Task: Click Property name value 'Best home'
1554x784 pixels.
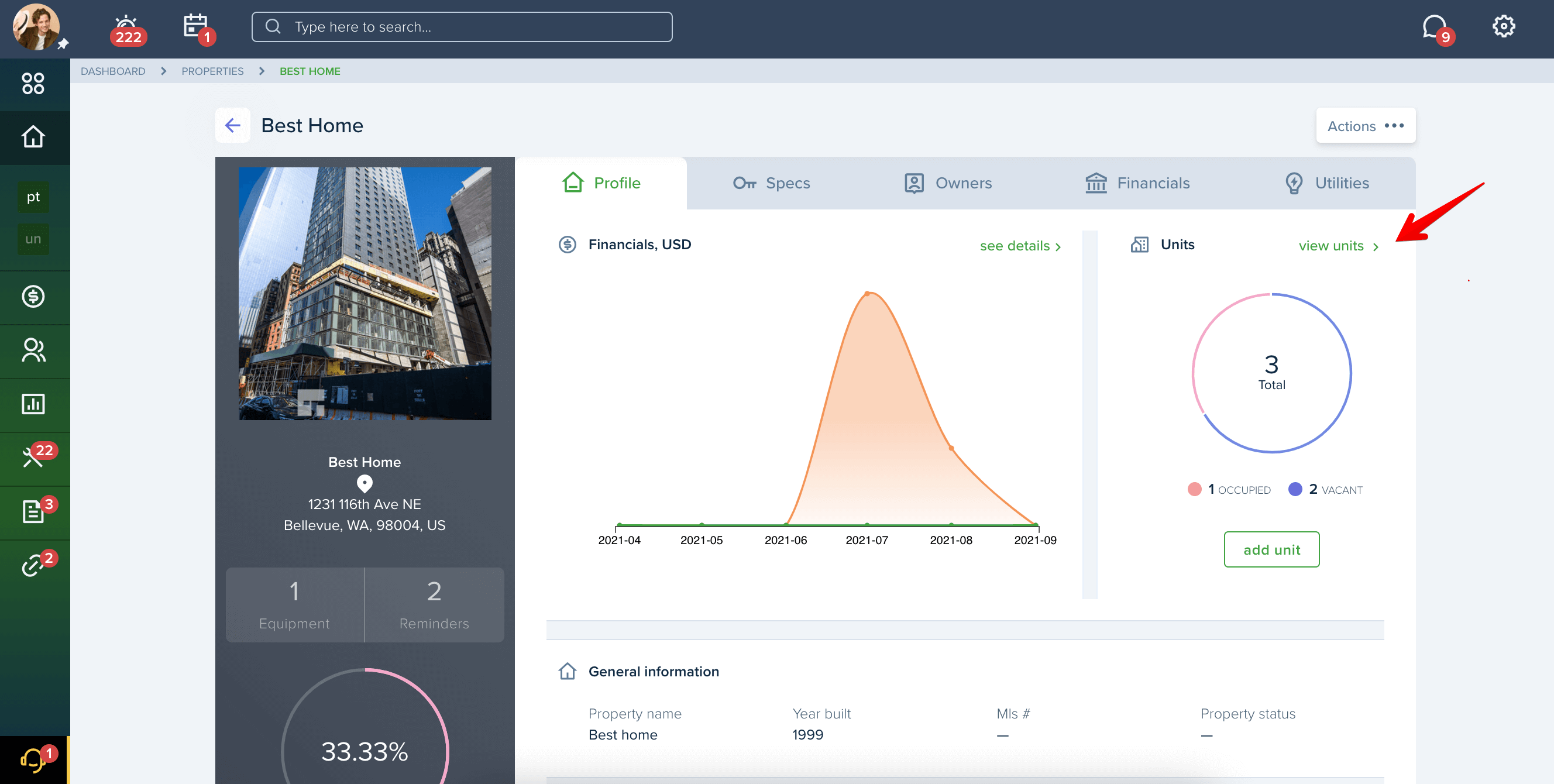Action: 623,734
